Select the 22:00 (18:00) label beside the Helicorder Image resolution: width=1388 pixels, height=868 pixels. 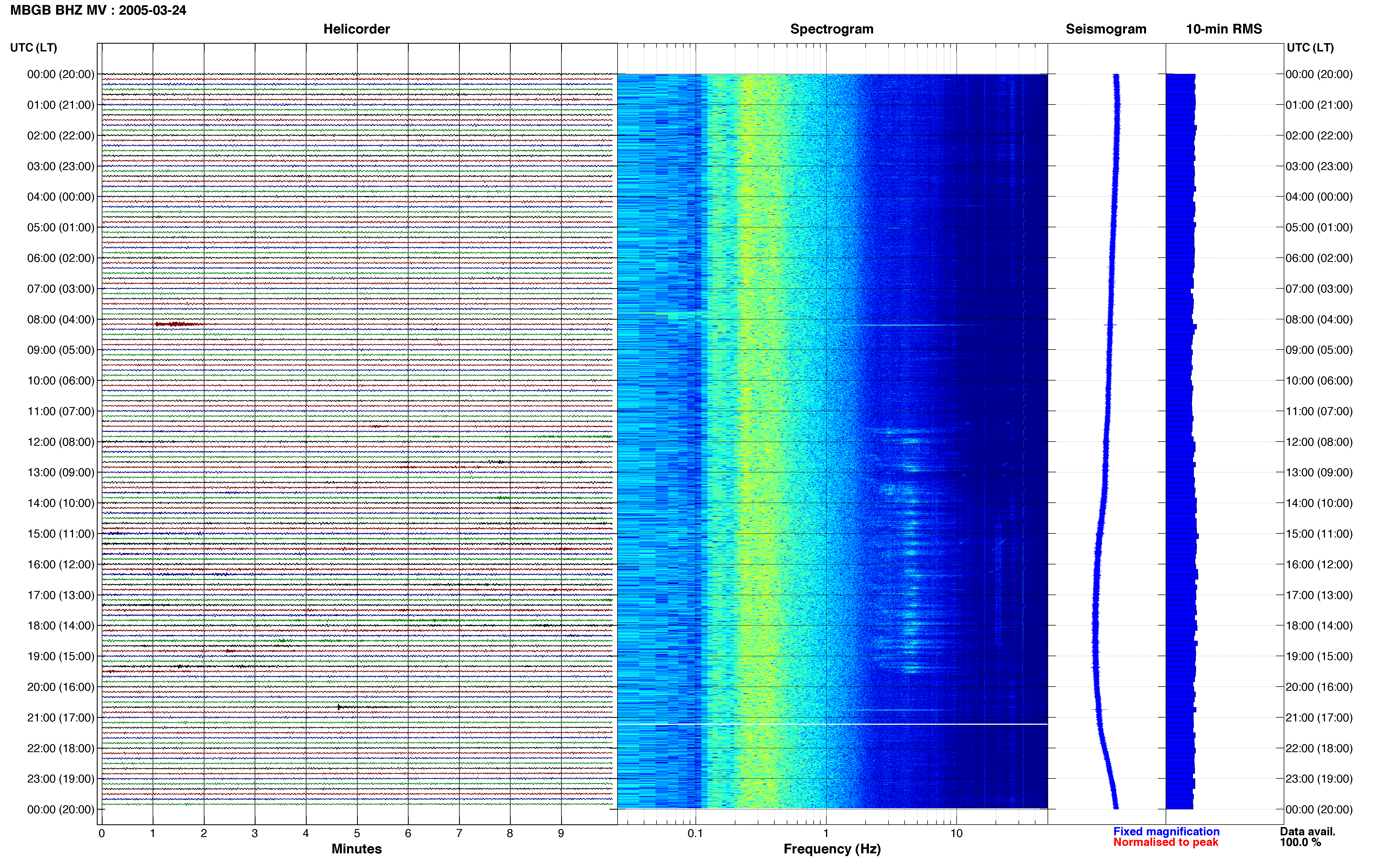click(x=61, y=748)
